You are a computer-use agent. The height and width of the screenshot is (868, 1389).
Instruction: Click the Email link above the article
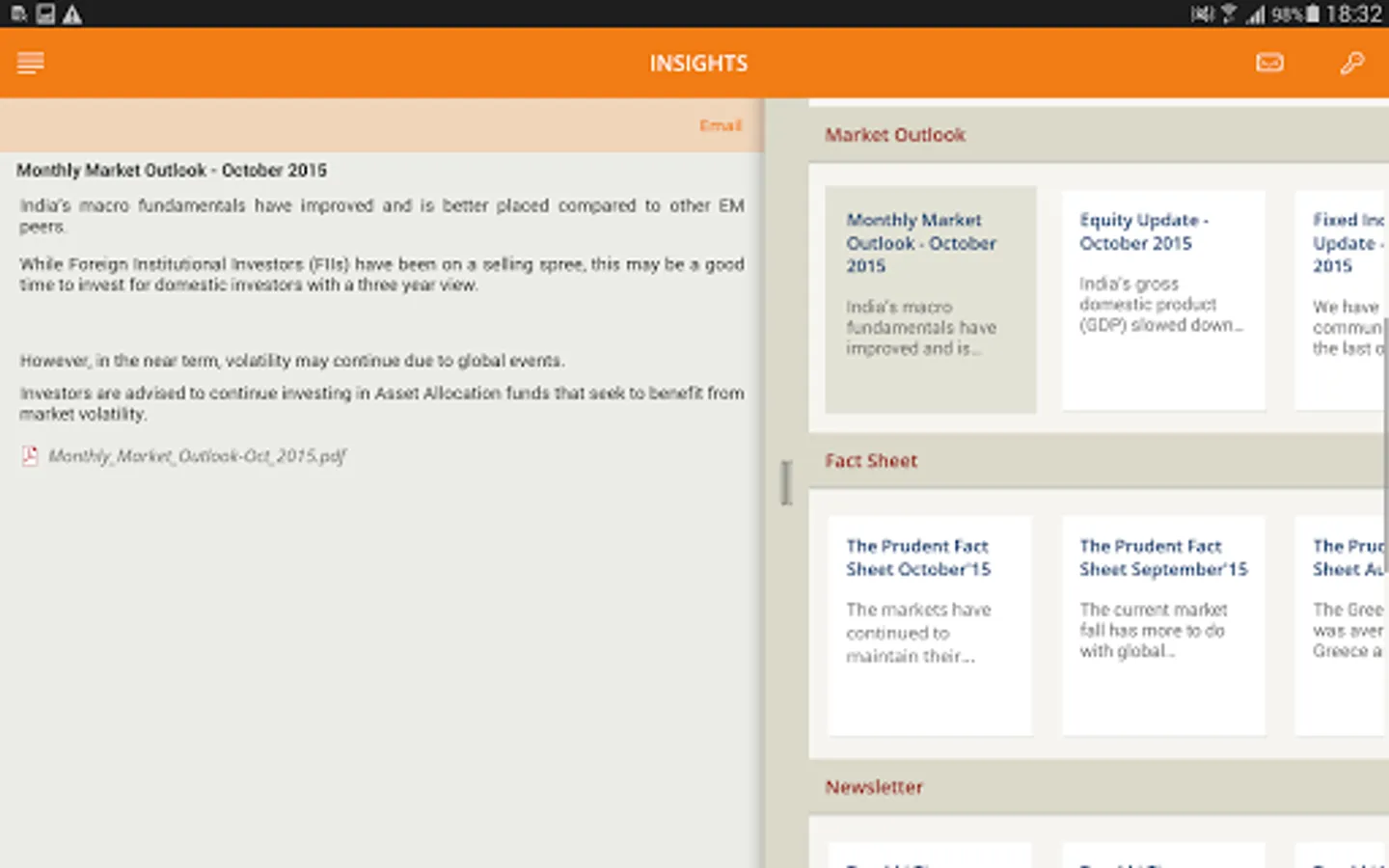[721, 125]
